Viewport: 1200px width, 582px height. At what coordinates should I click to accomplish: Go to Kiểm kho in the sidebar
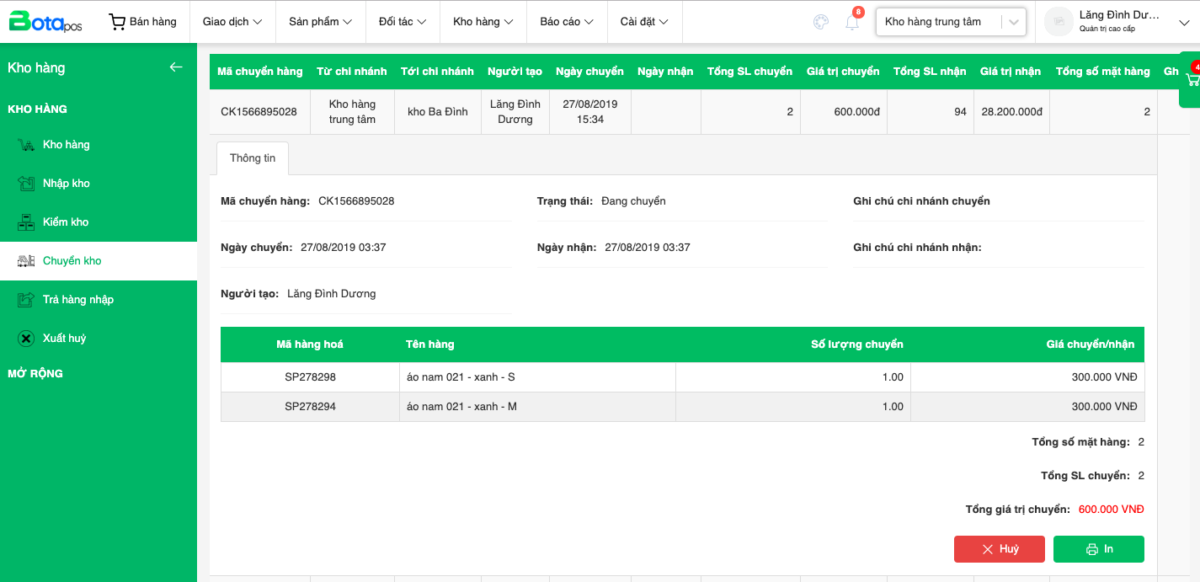tap(65, 222)
